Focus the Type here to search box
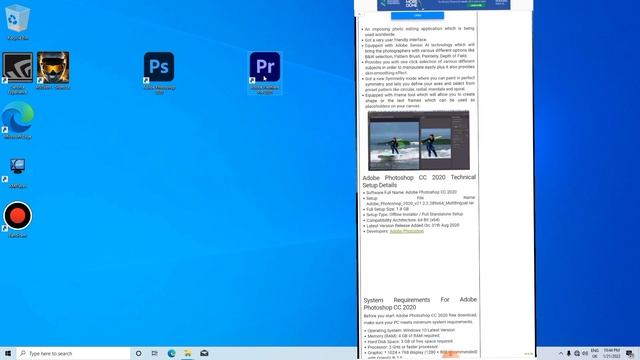The width and height of the screenshot is (640, 360). click(x=73, y=353)
